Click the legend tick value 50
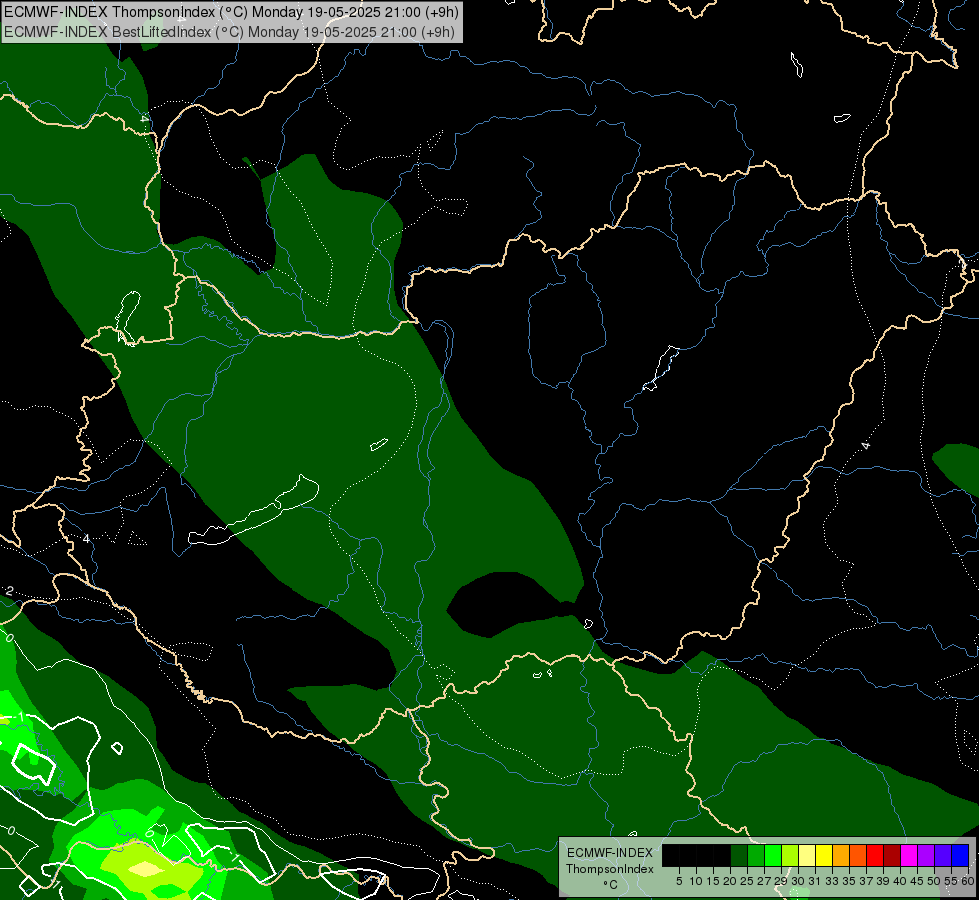 935,881
